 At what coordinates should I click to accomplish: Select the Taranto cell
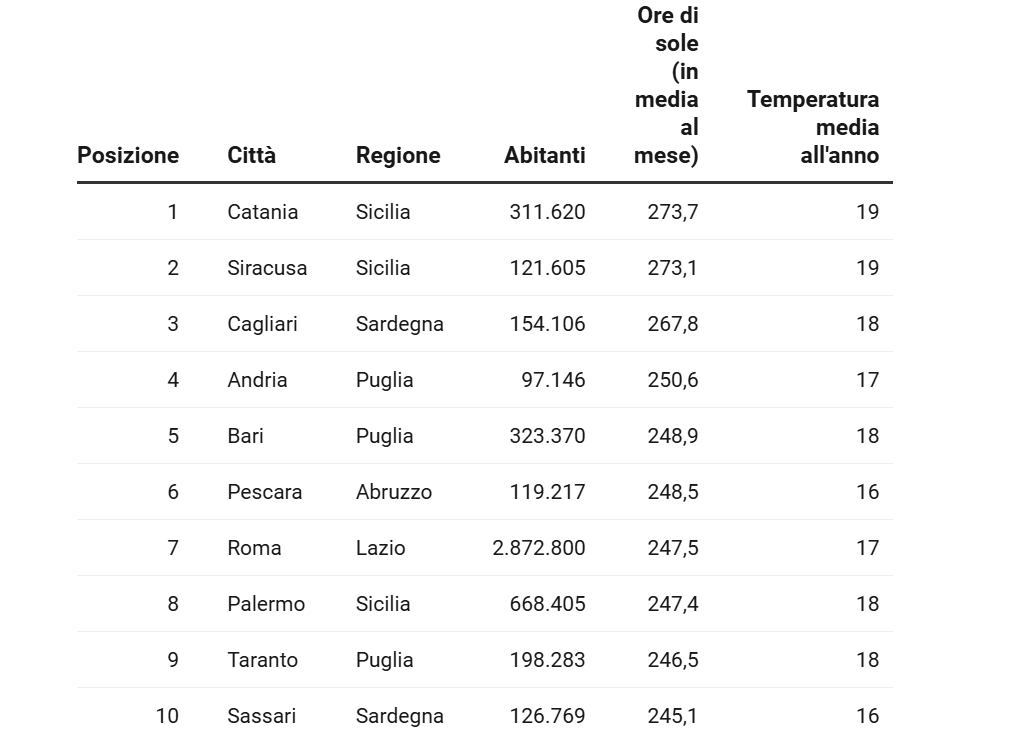point(263,660)
